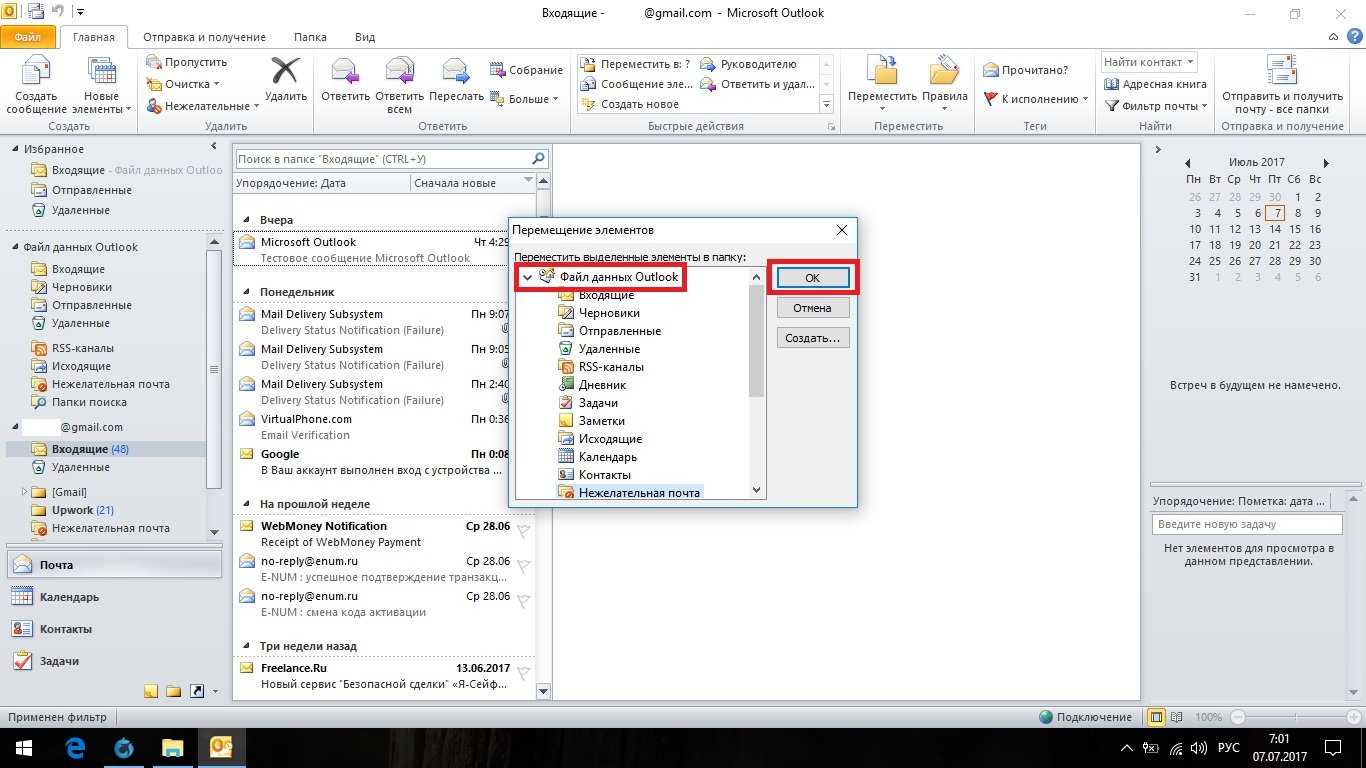Collapse Файл данных Outlook in navigation pane
This screenshot has height=768, width=1366.
pyautogui.click(x=15, y=247)
